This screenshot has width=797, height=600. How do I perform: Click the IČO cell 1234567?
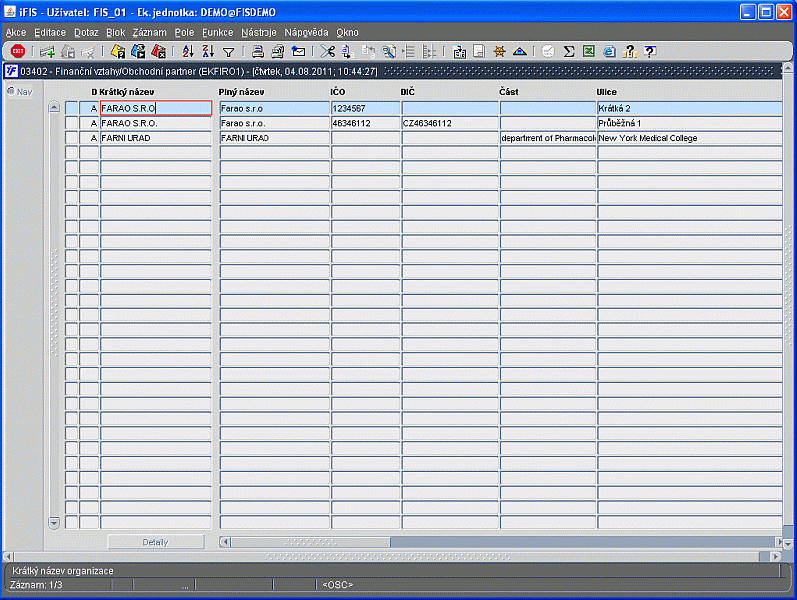[365, 108]
